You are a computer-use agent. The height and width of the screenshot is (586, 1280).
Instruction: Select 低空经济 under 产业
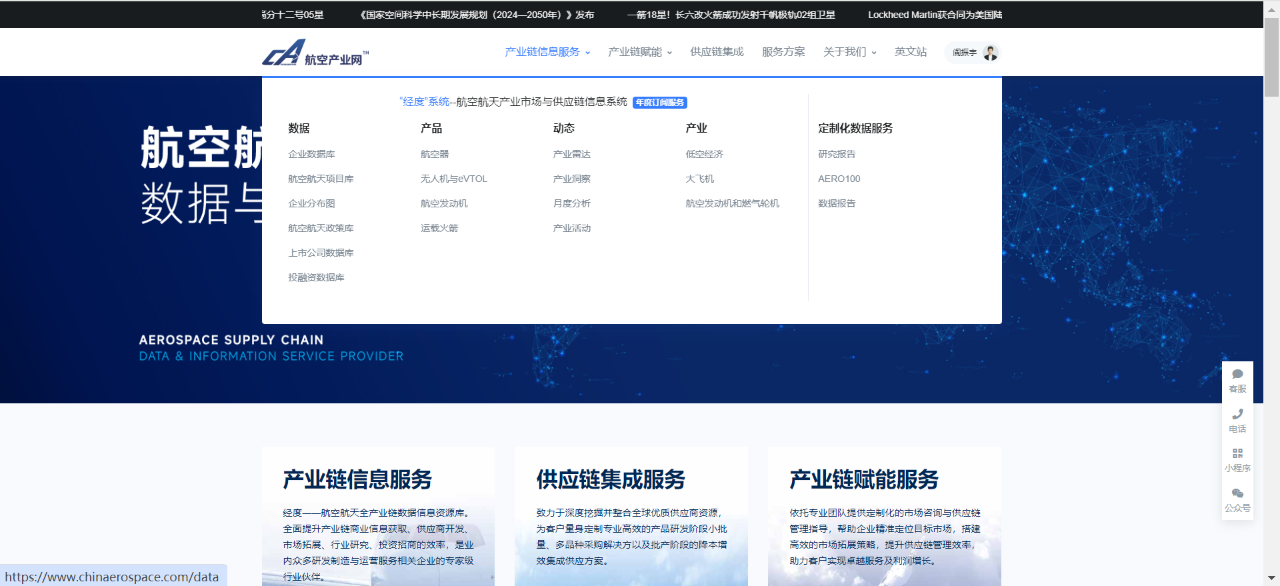[704, 154]
